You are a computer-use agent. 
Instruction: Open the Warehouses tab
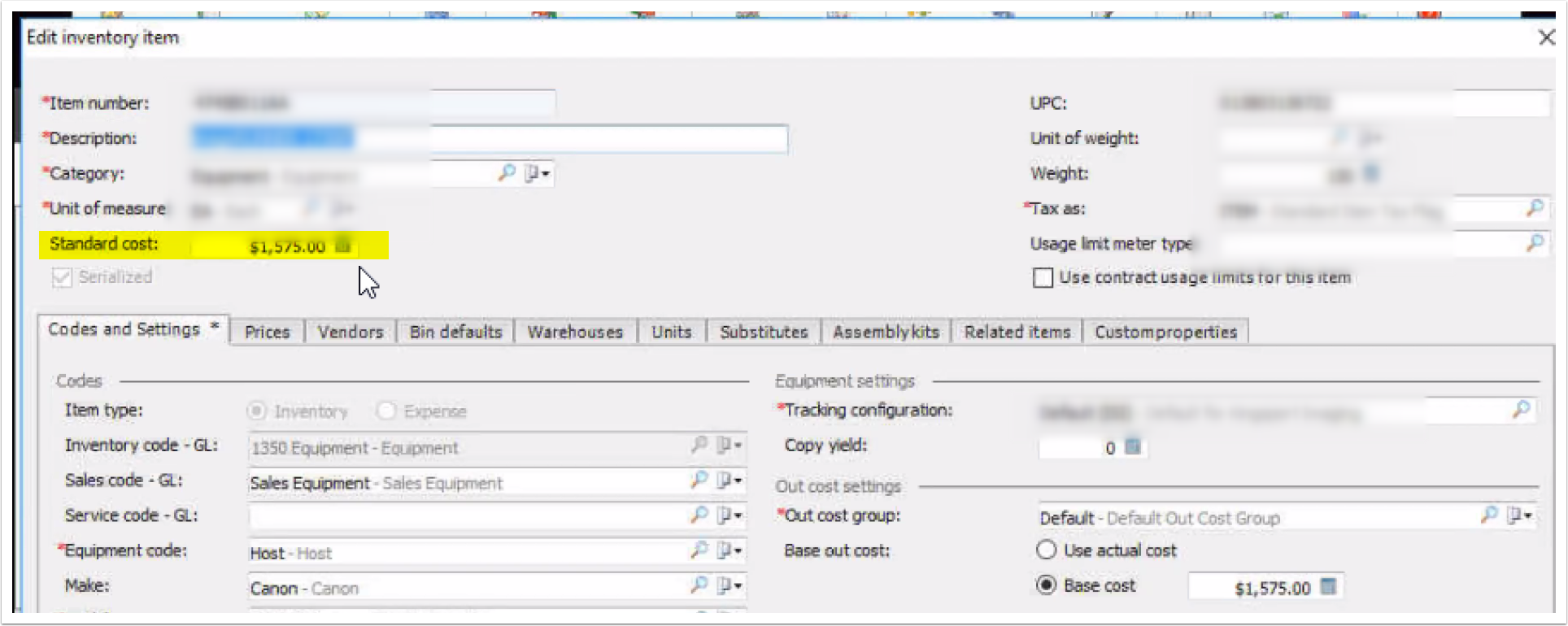(575, 332)
